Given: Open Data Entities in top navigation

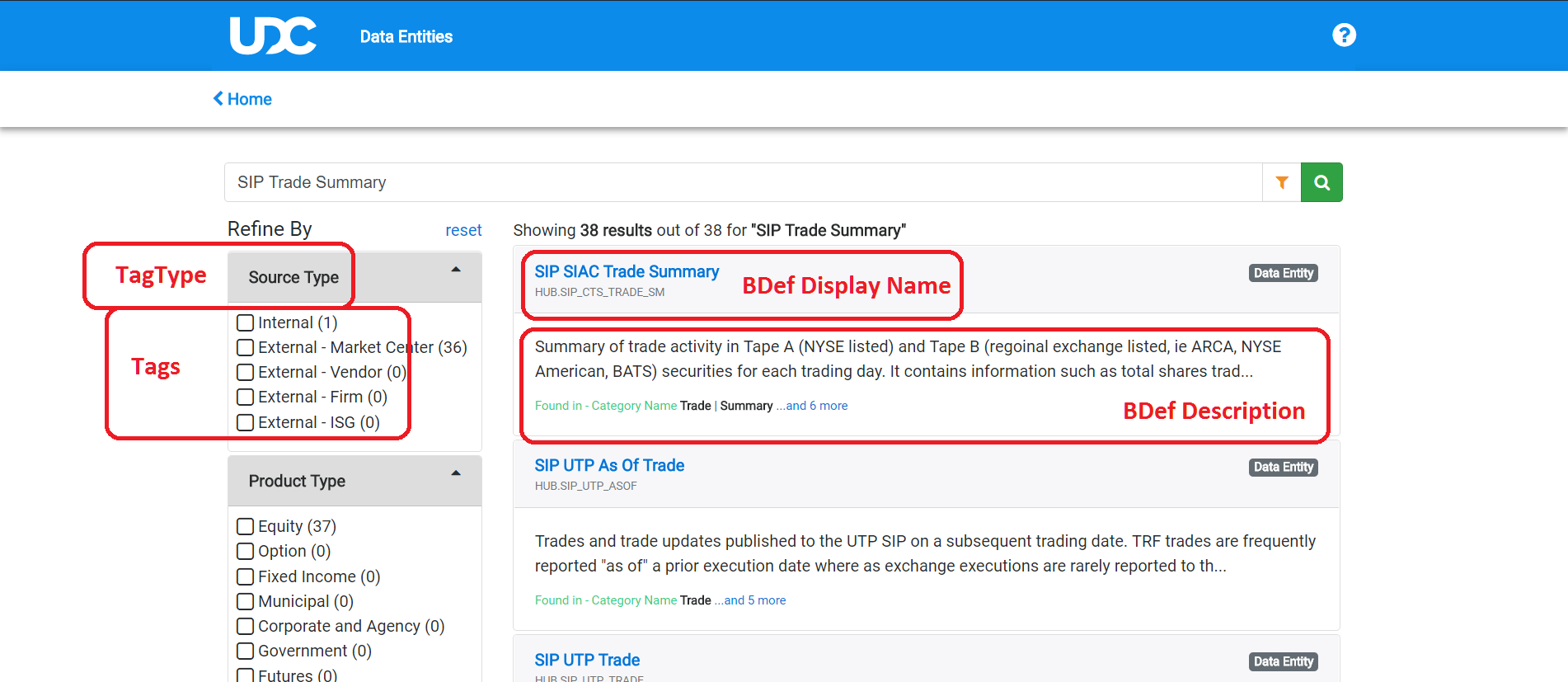Looking at the screenshot, I should (406, 36).
